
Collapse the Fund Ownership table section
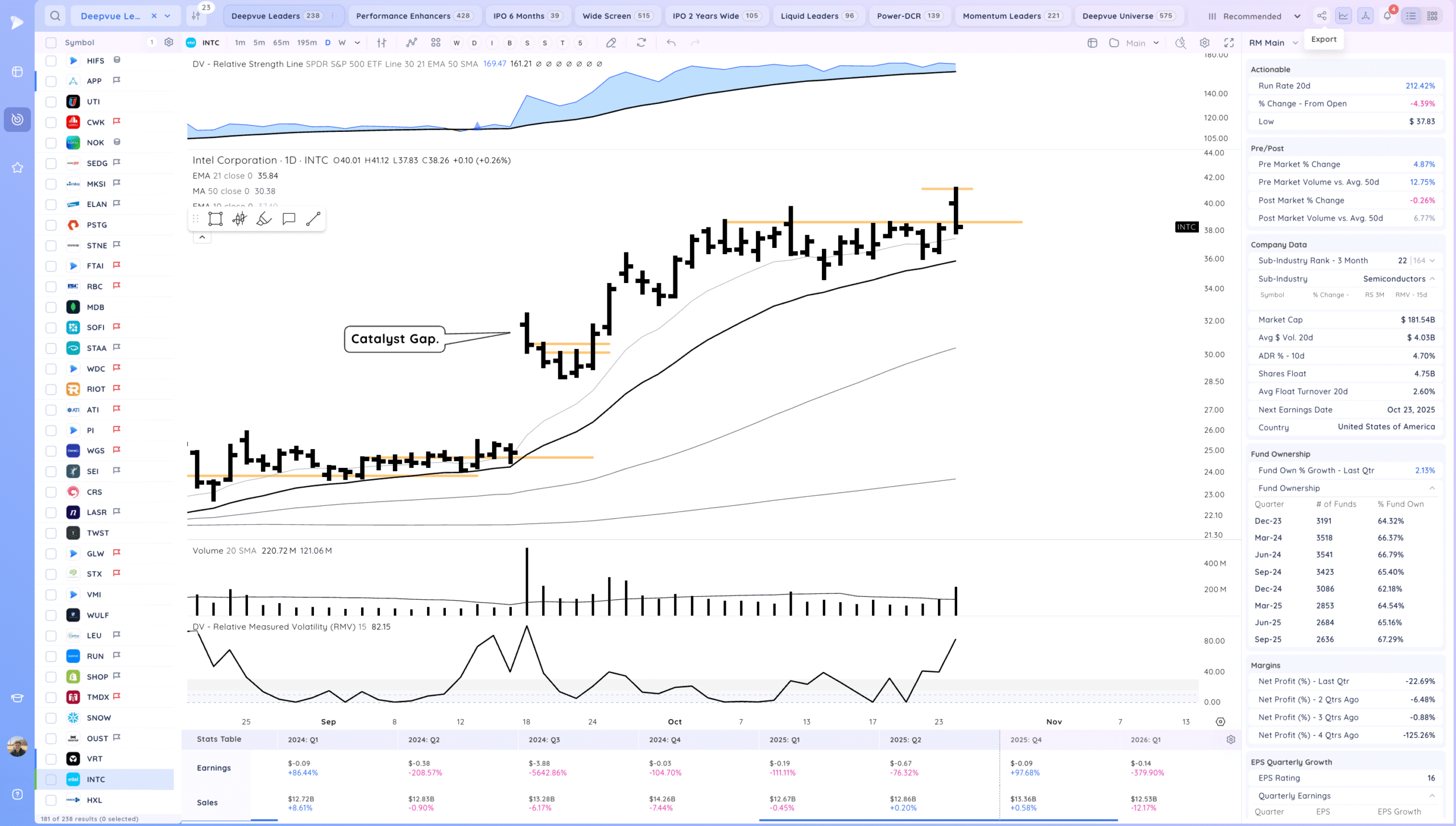tap(1432, 488)
